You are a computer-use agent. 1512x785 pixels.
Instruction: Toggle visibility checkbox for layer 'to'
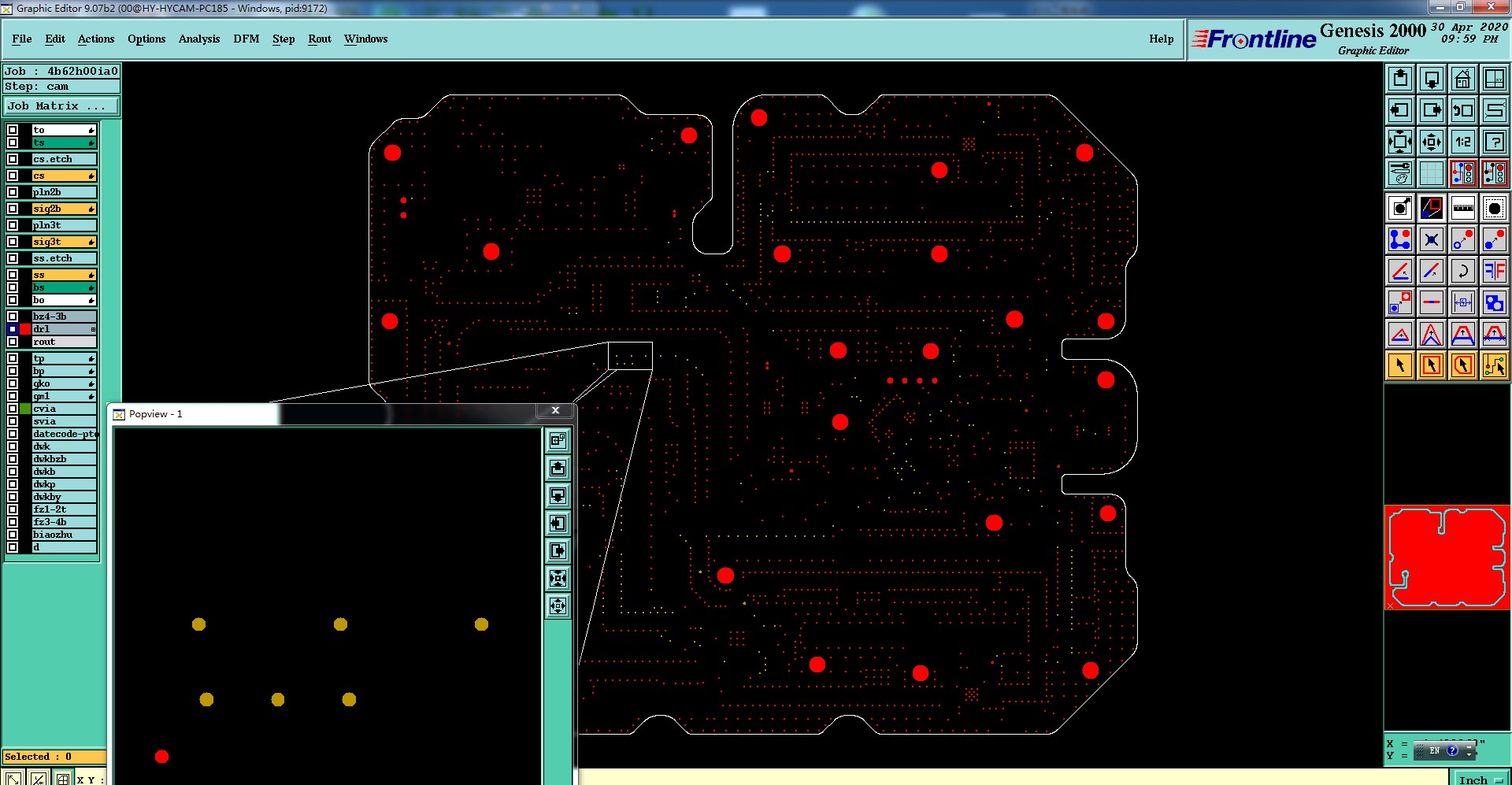(x=13, y=130)
